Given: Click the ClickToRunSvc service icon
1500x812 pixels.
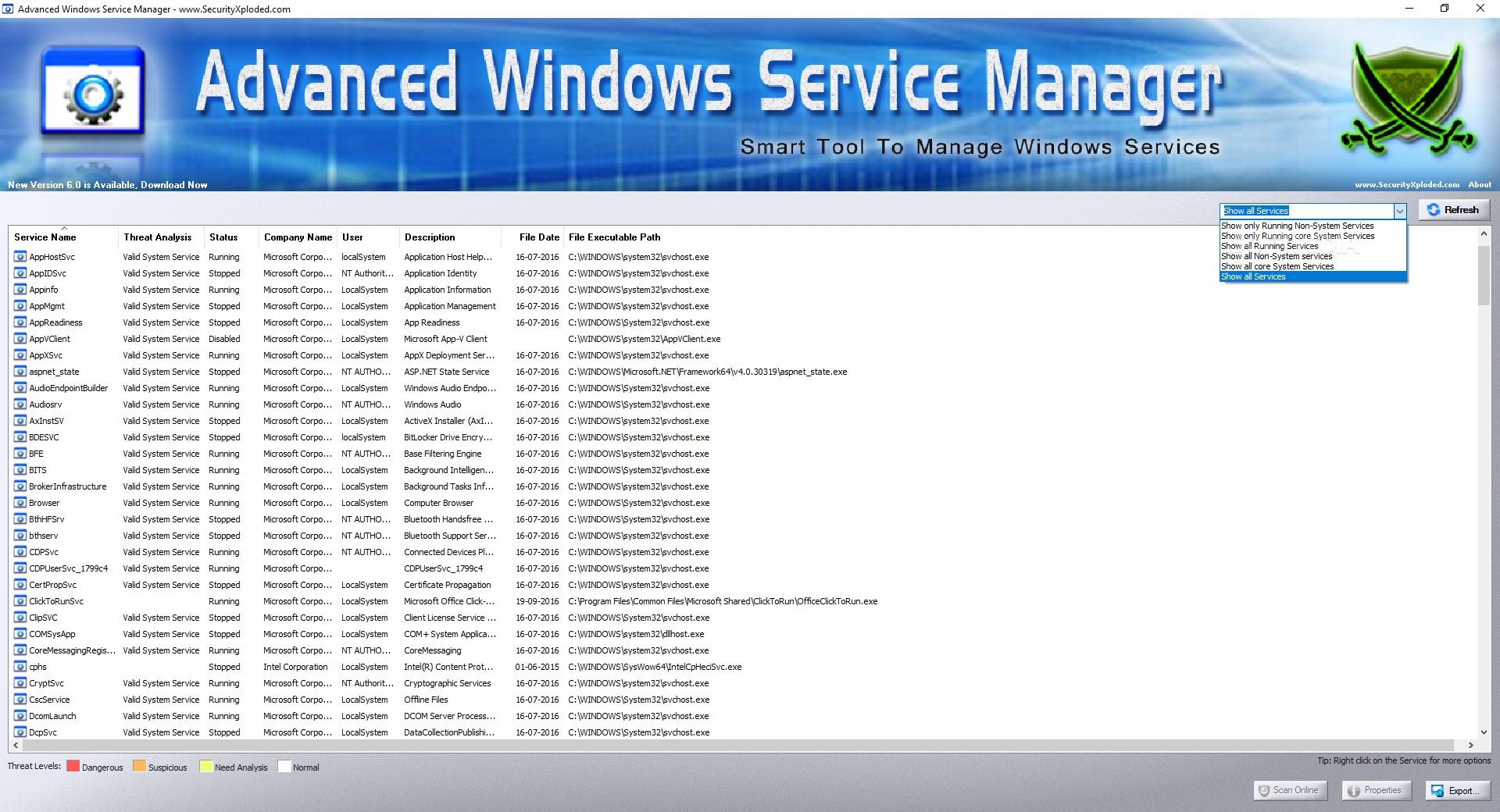Looking at the screenshot, I should tap(20, 600).
